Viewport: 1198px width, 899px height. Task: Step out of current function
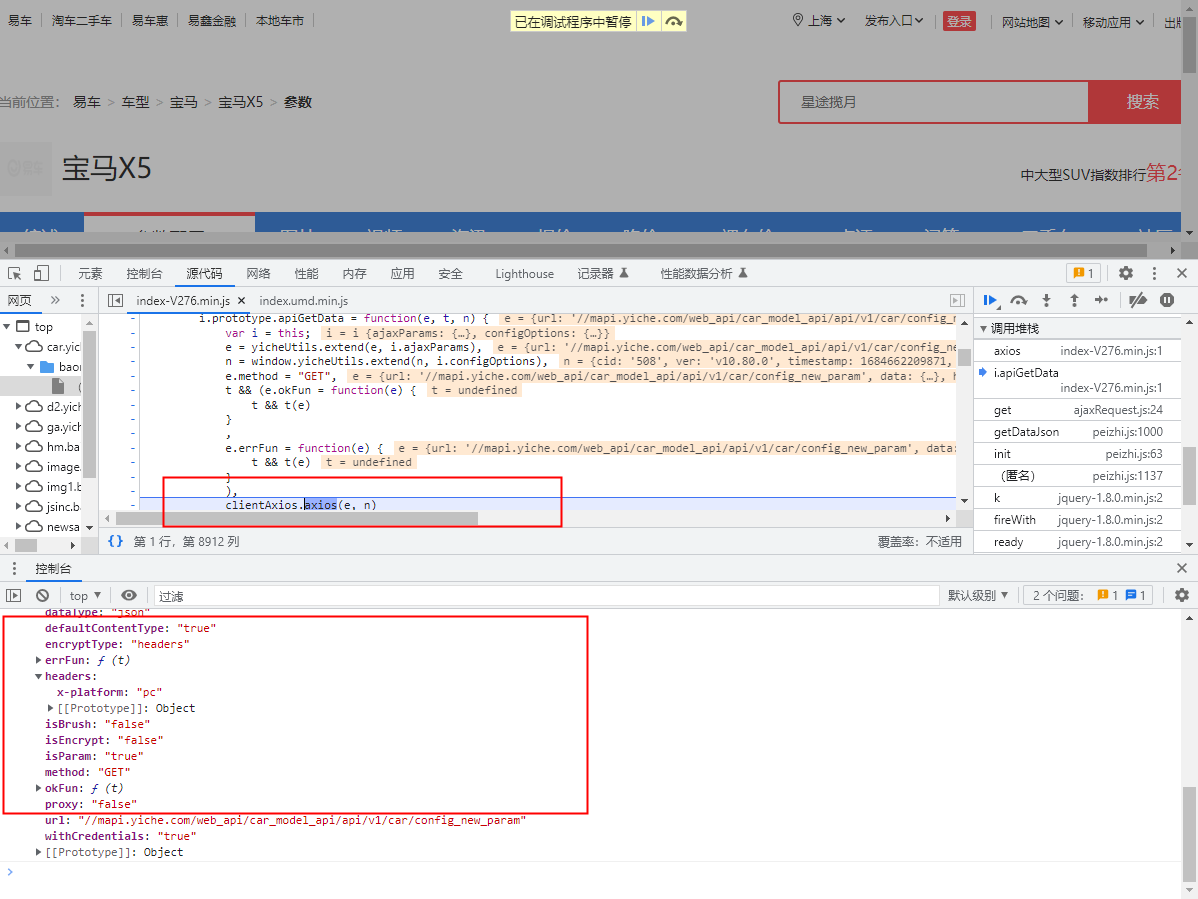click(1073, 300)
